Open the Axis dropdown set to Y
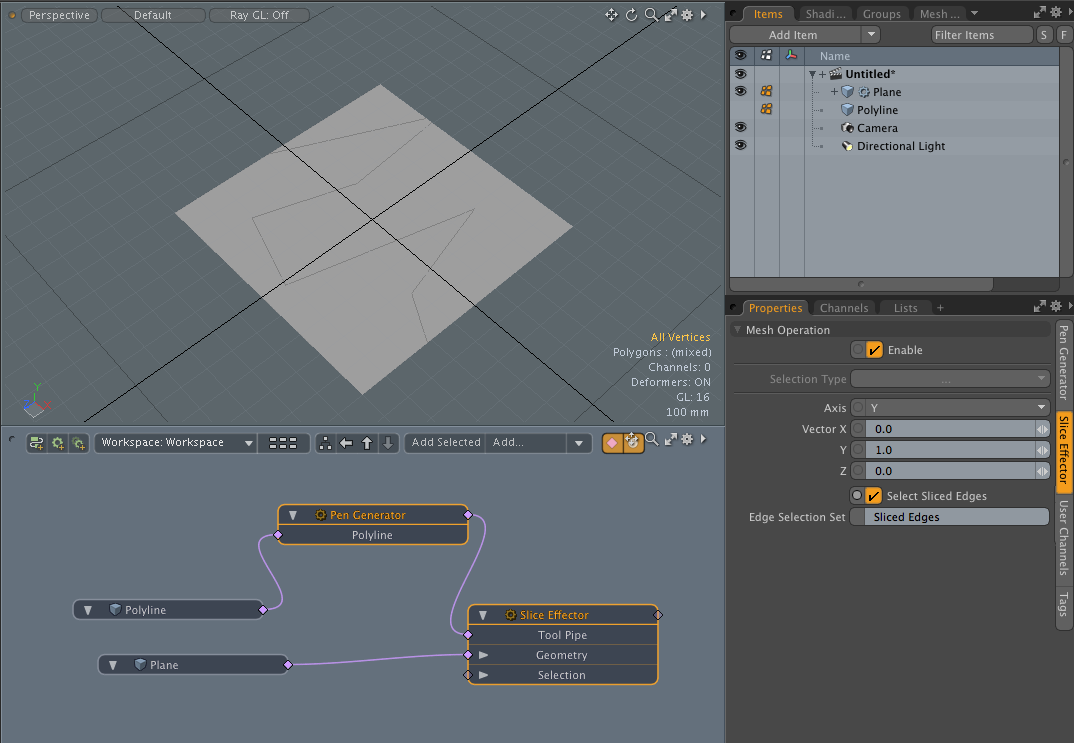Viewport: 1074px width, 743px height. (x=957, y=408)
